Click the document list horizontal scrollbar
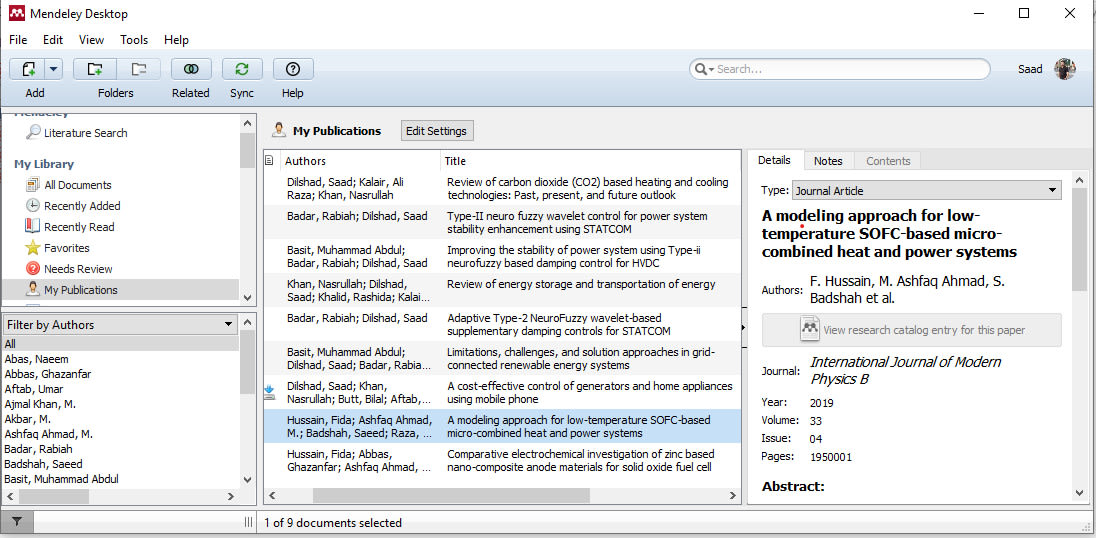 click(x=452, y=495)
